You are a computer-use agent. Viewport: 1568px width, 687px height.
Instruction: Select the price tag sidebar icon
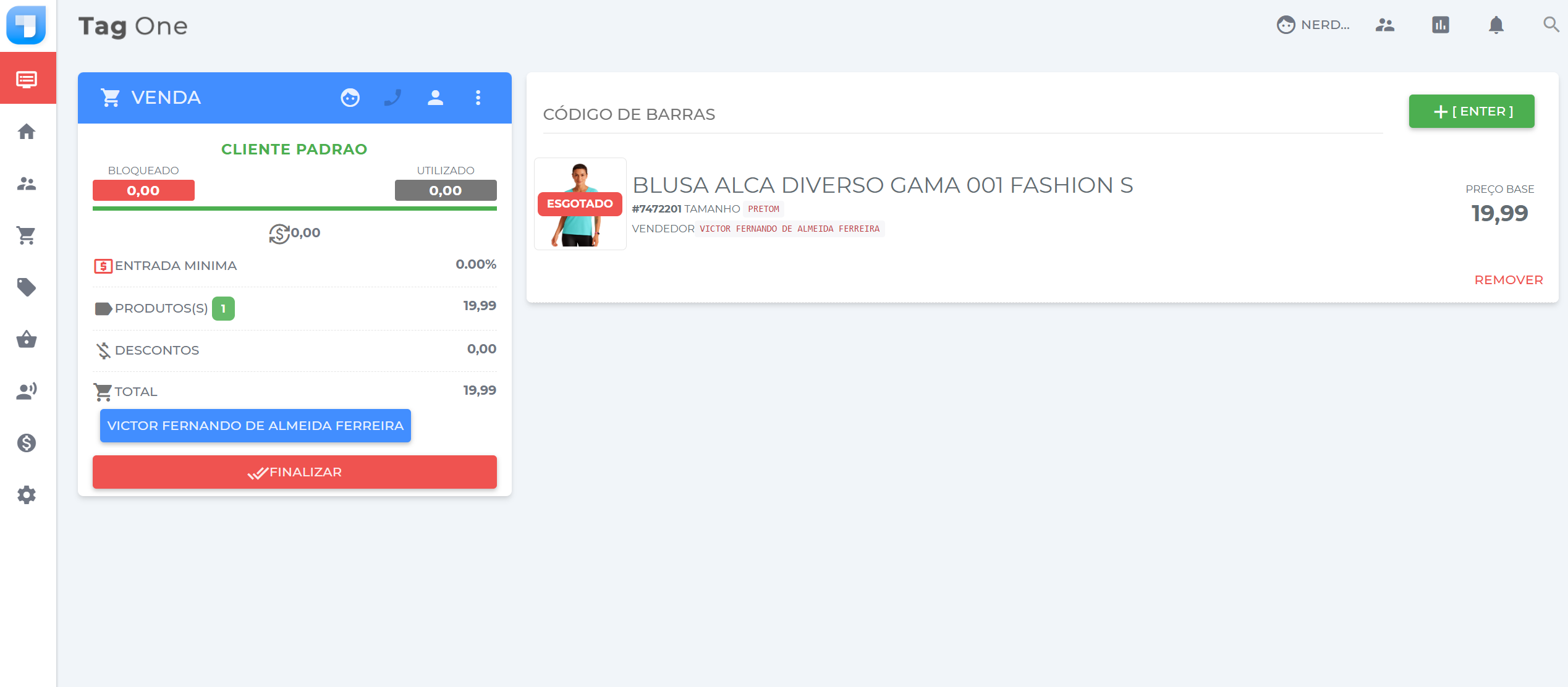[x=27, y=287]
